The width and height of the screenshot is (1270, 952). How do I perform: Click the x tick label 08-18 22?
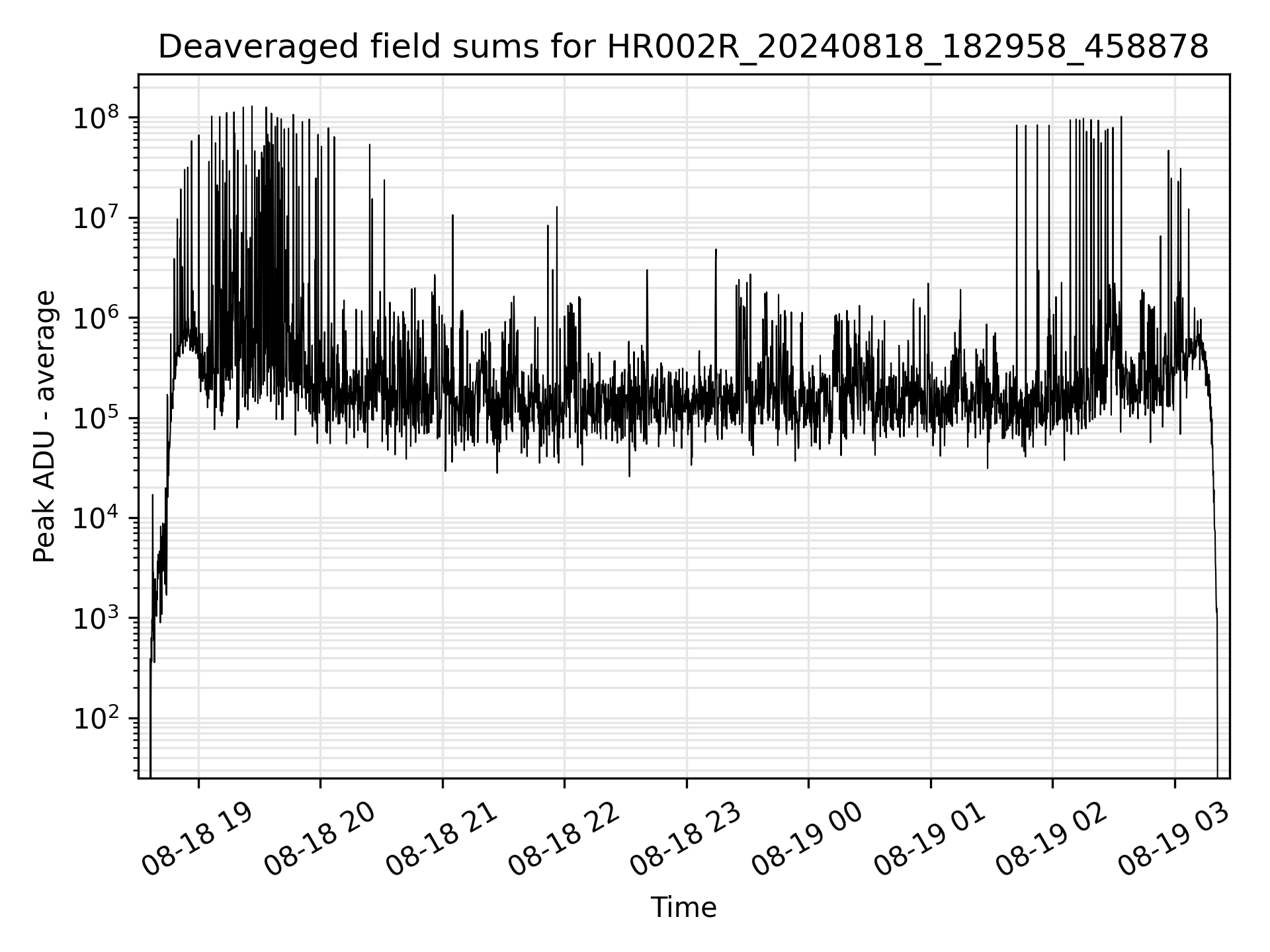pos(564,838)
